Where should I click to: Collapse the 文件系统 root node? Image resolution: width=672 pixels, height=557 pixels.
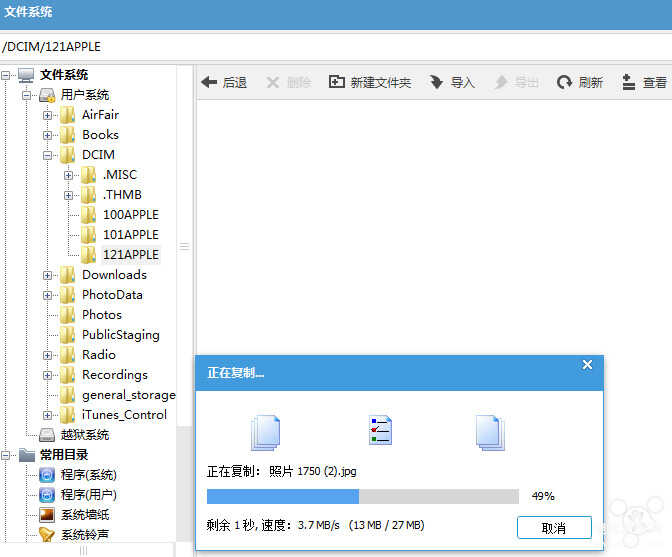point(5,75)
